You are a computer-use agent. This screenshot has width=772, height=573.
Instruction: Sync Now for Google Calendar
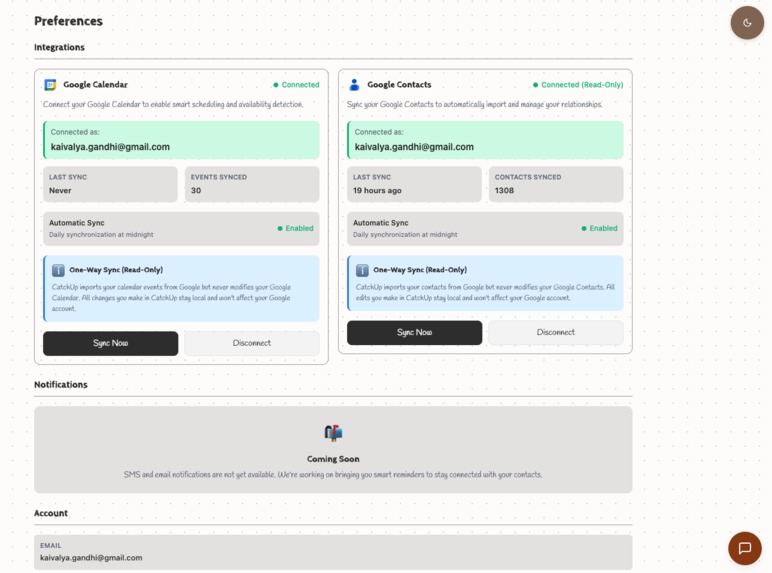[110, 343]
